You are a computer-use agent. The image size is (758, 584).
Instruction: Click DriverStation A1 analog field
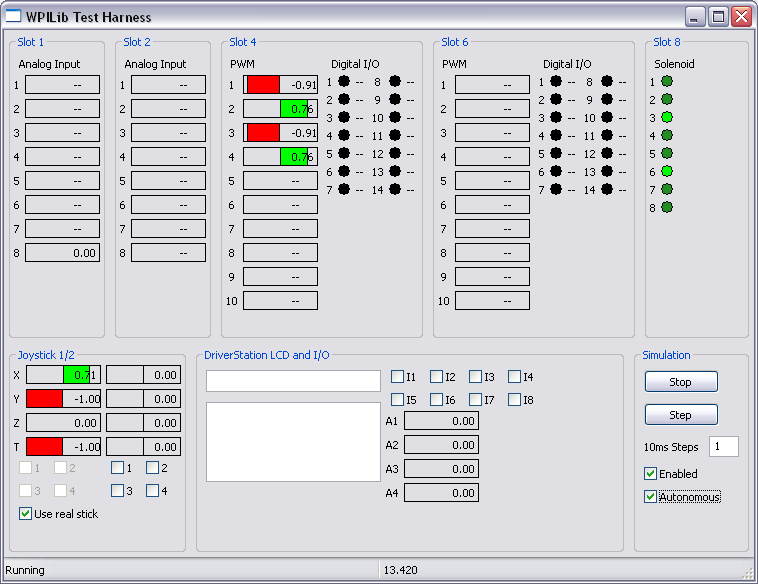tap(441, 421)
